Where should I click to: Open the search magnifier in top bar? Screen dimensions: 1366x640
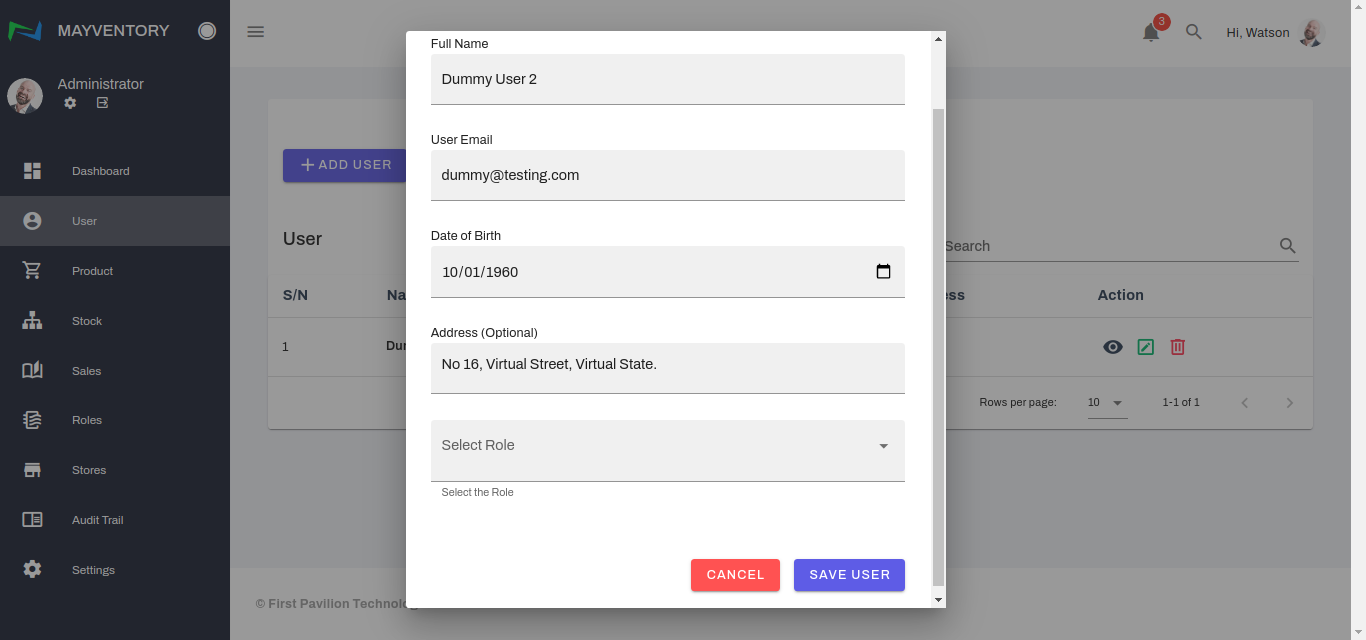tap(1193, 32)
